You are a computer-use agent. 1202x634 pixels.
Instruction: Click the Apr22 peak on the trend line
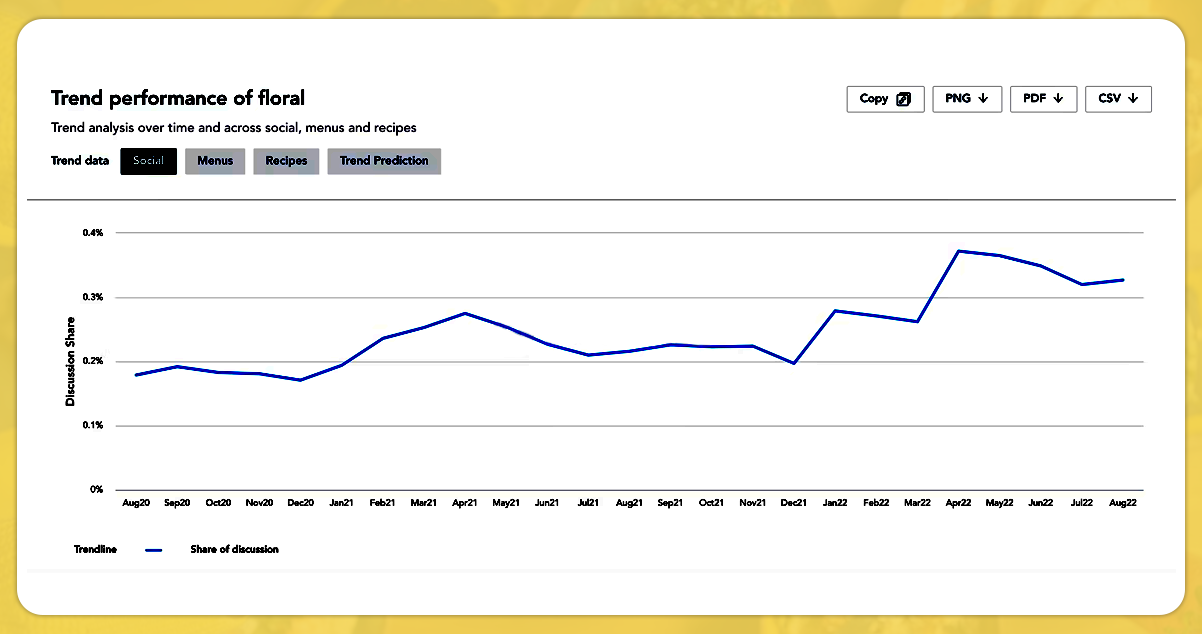pyautogui.click(x=959, y=251)
